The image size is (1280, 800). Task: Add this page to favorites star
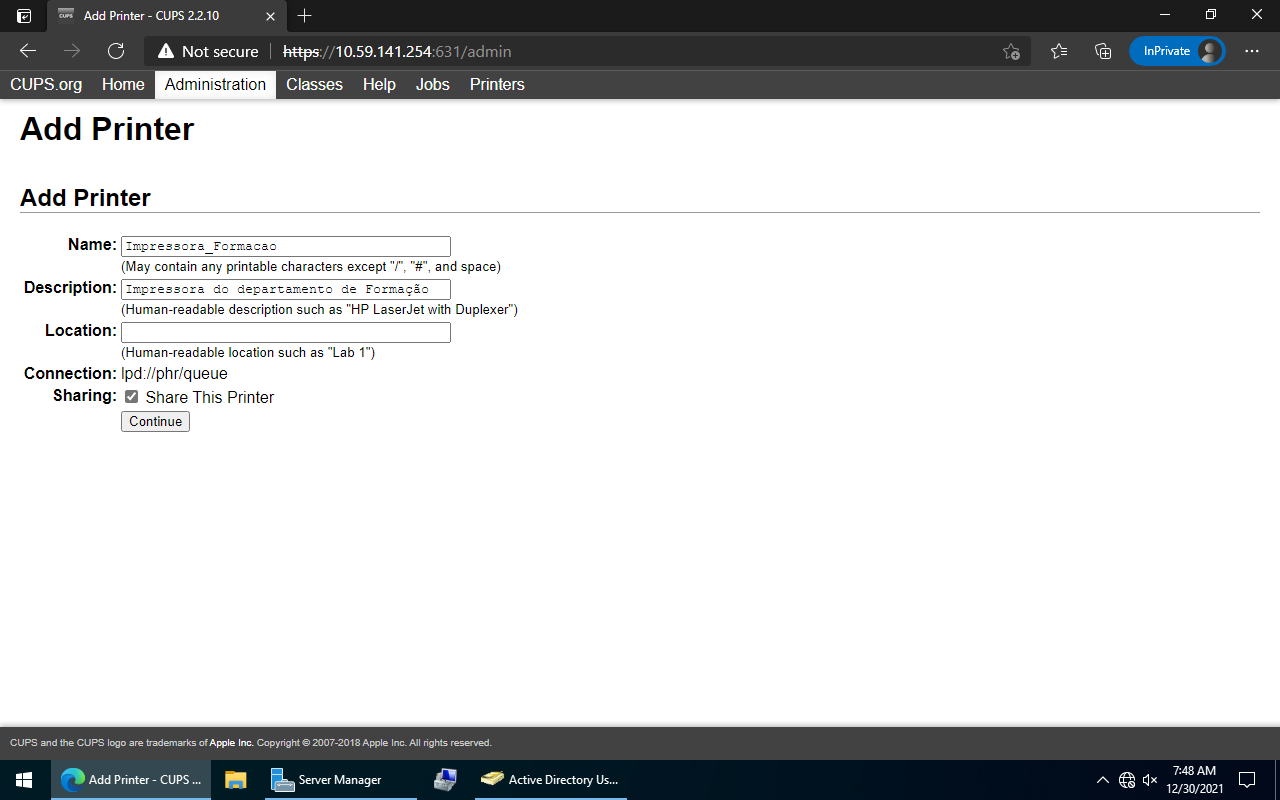click(1011, 51)
